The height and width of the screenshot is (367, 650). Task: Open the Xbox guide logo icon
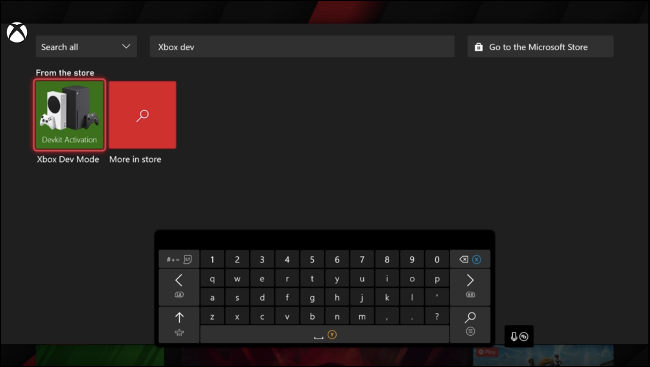point(17,33)
